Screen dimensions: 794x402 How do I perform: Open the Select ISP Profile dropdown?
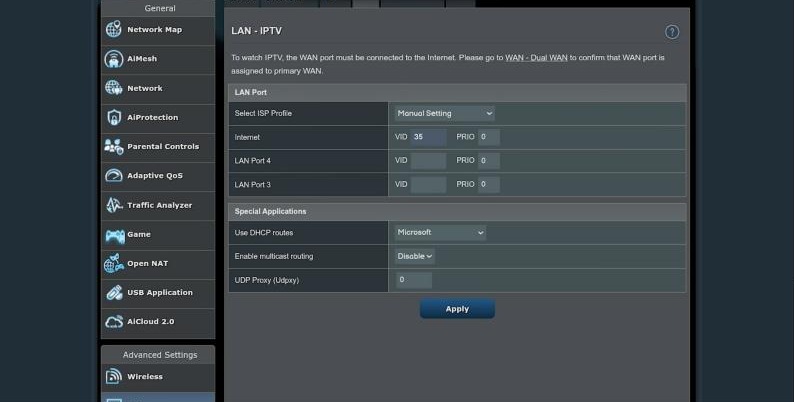pos(445,113)
